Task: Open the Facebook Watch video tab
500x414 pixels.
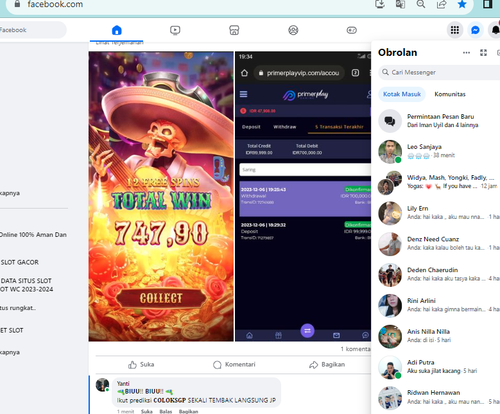Action: click(175, 30)
